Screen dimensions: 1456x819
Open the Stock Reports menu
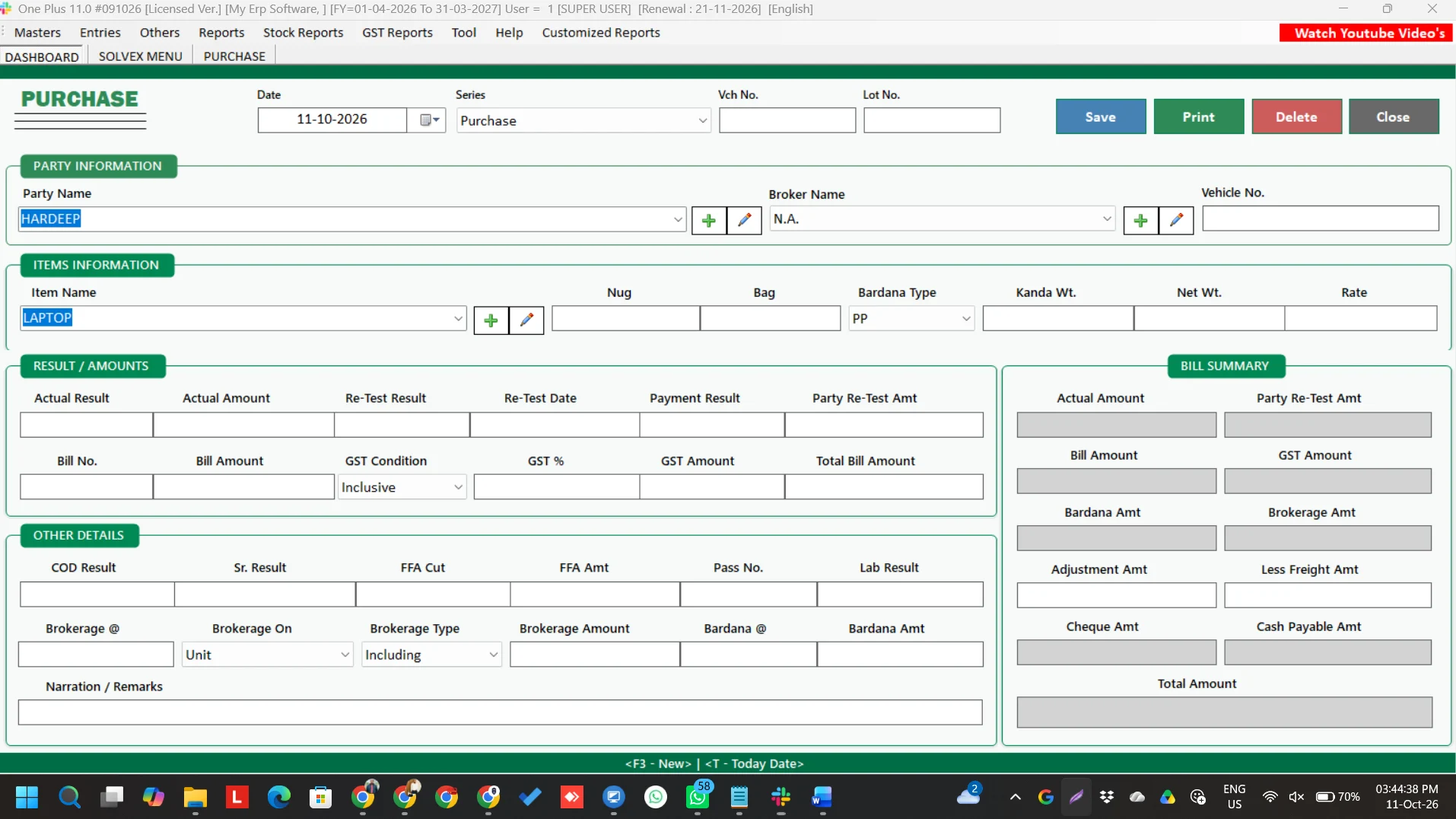(x=303, y=33)
